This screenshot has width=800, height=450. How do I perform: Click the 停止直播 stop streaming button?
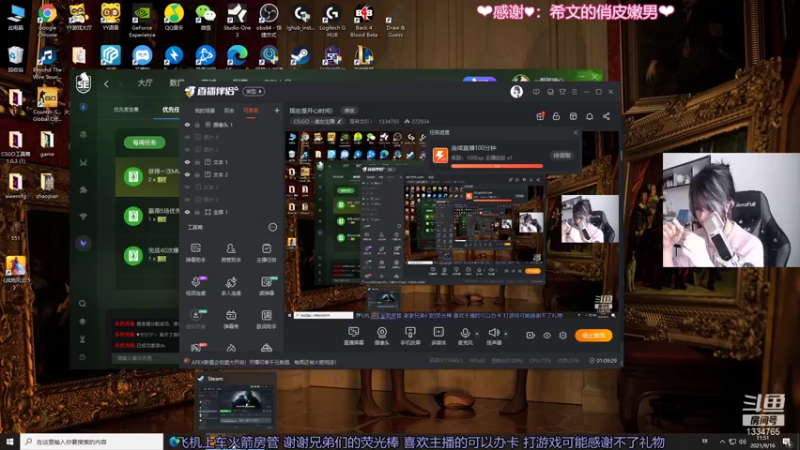click(593, 335)
